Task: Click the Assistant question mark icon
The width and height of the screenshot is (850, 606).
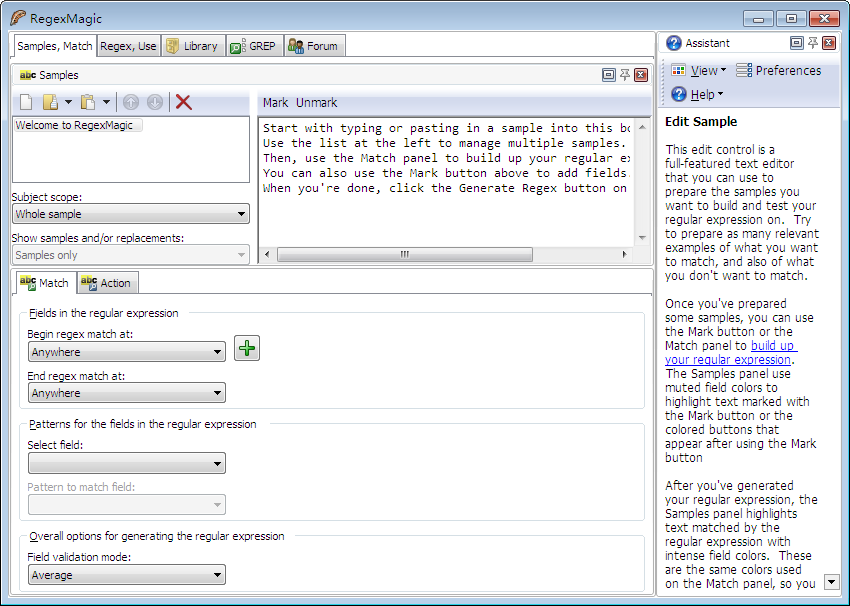Action: 674,43
